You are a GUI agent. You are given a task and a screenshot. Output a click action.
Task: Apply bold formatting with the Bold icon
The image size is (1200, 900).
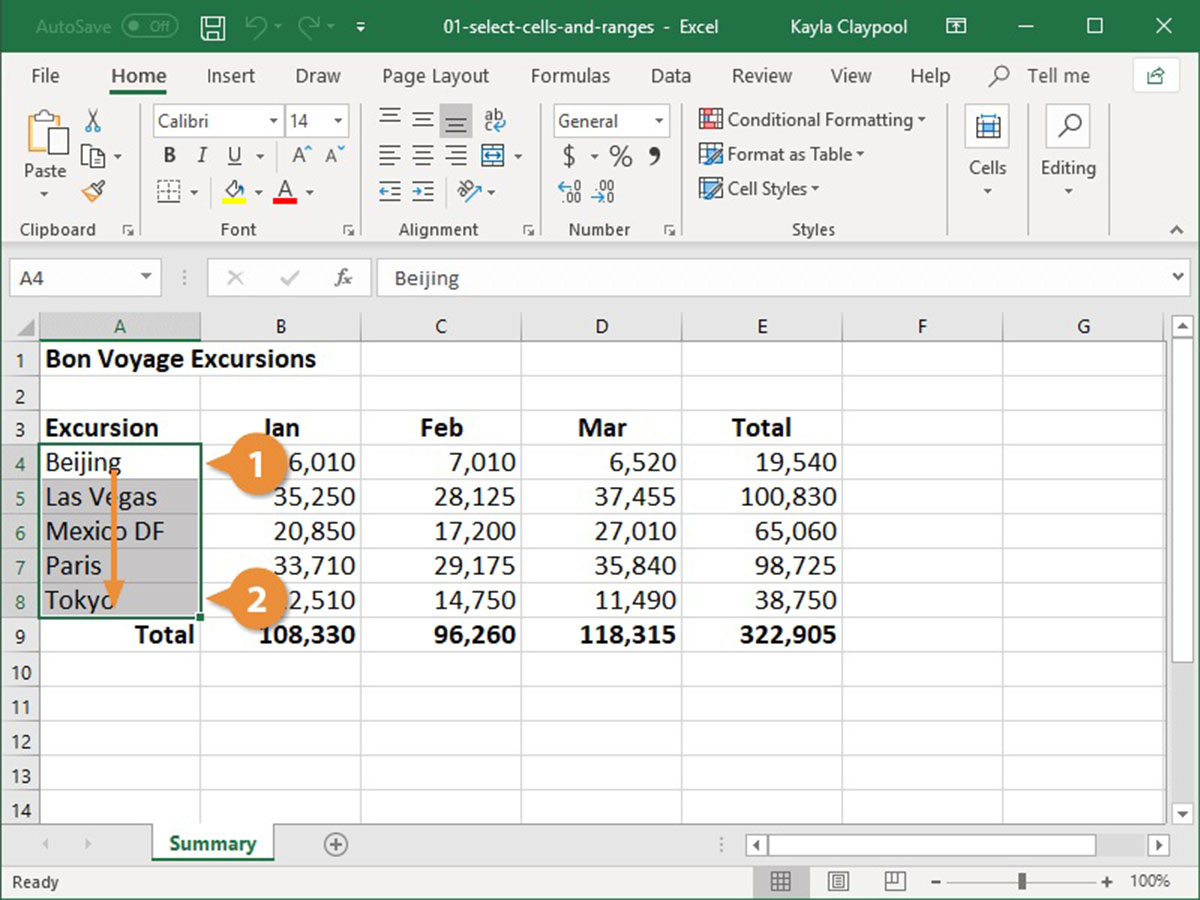coord(168,155)
